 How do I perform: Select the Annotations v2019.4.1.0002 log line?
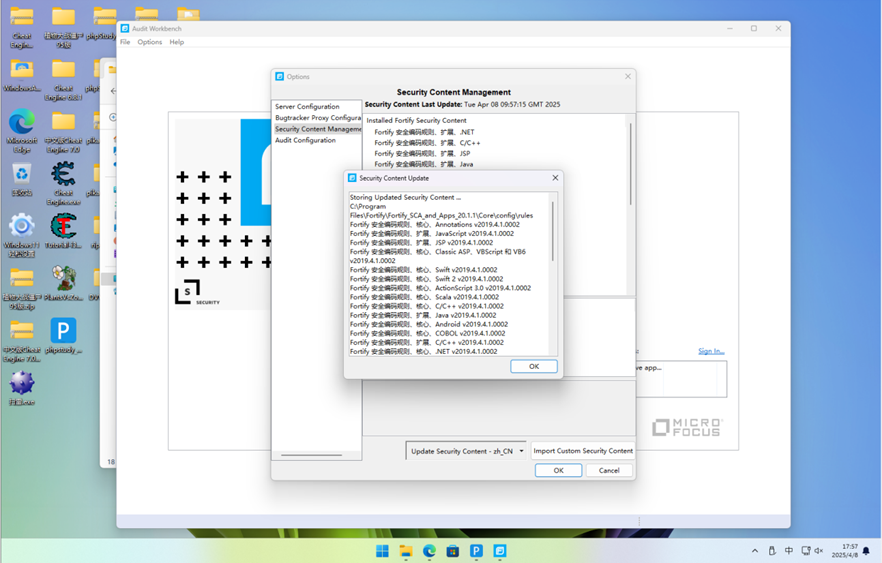click(435, 224)
